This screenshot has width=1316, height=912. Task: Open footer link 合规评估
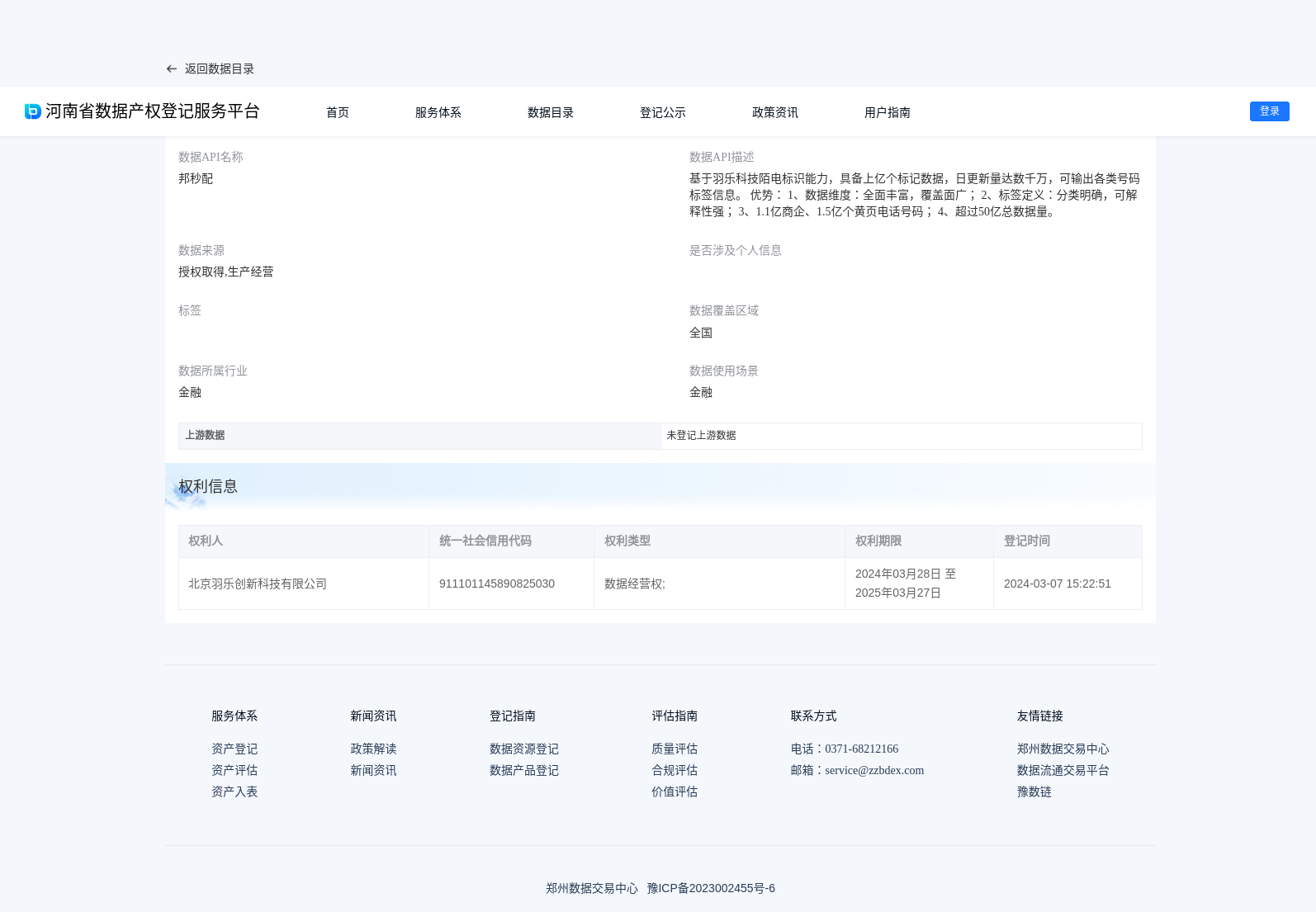pyautogui.click(x=675, y=770)
